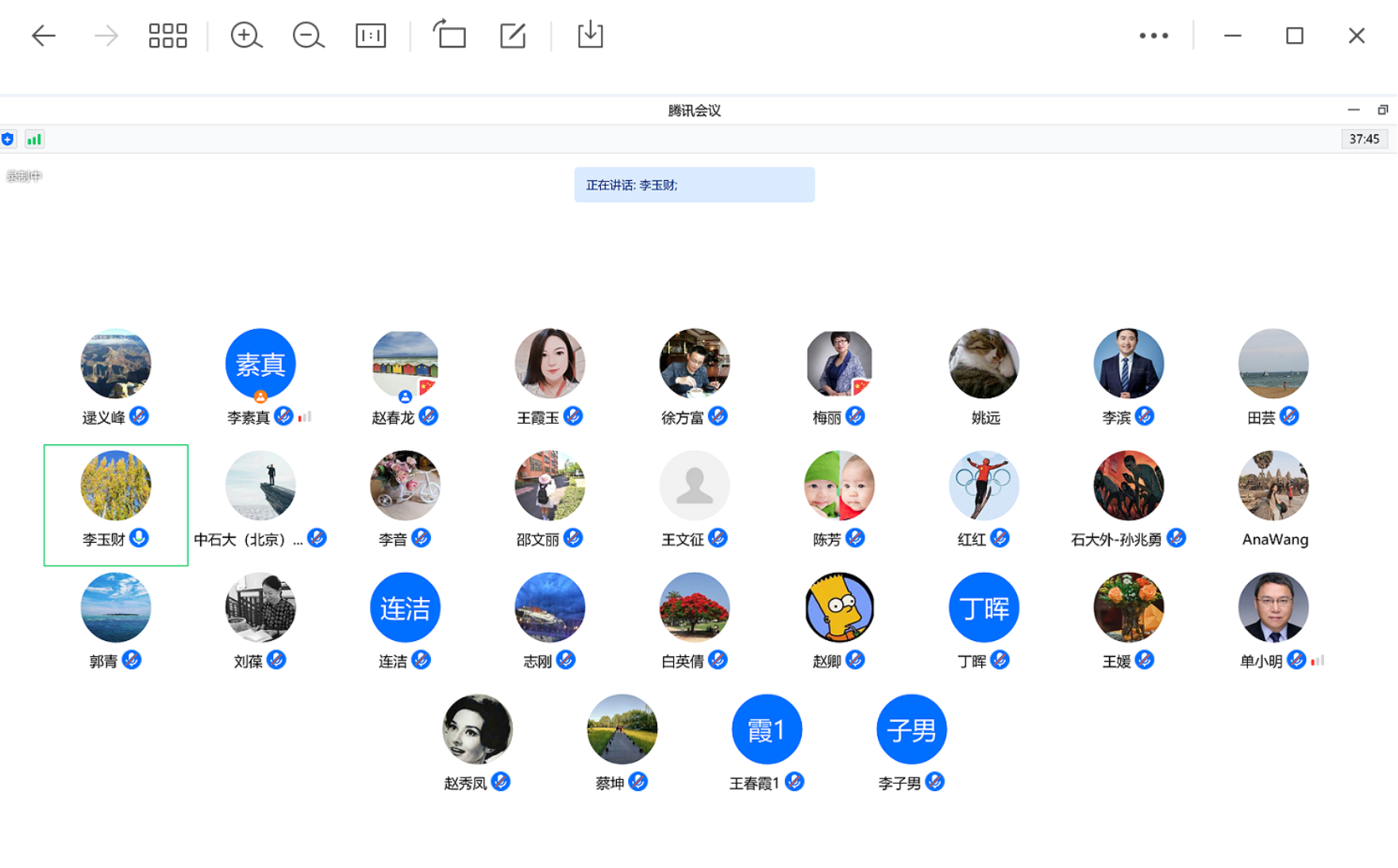Select the Bart Simpson avatar of 赵卿
Screen dimensions: 1398x868
[x=839, y=607]
